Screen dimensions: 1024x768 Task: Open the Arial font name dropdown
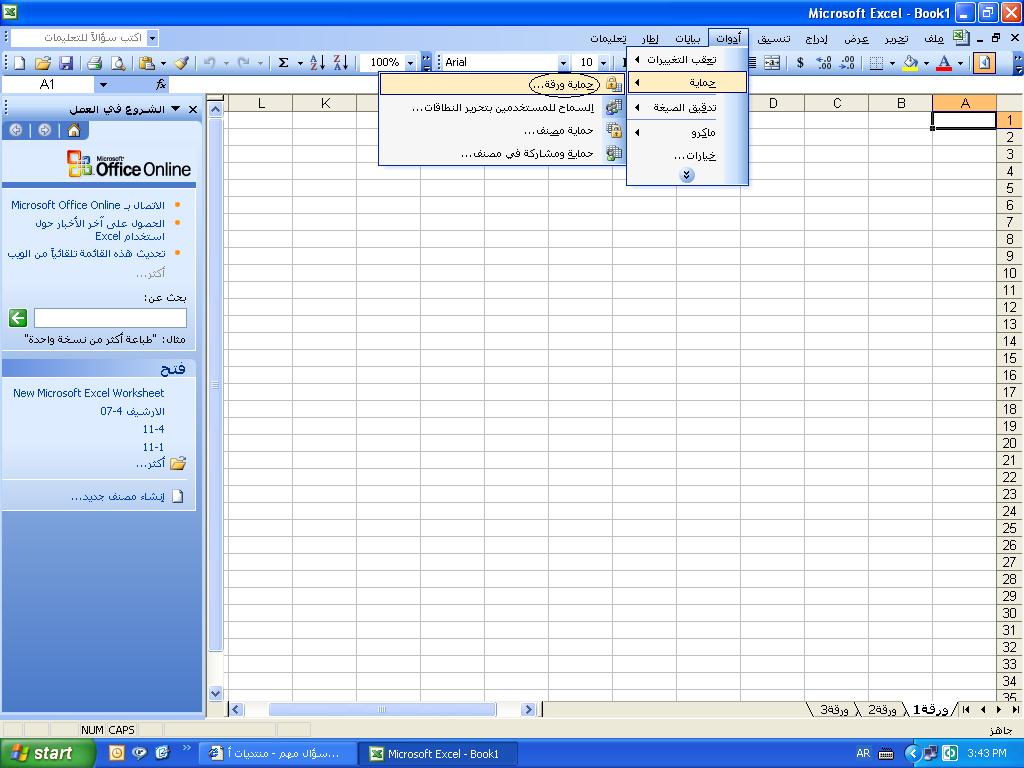[563, 63]
